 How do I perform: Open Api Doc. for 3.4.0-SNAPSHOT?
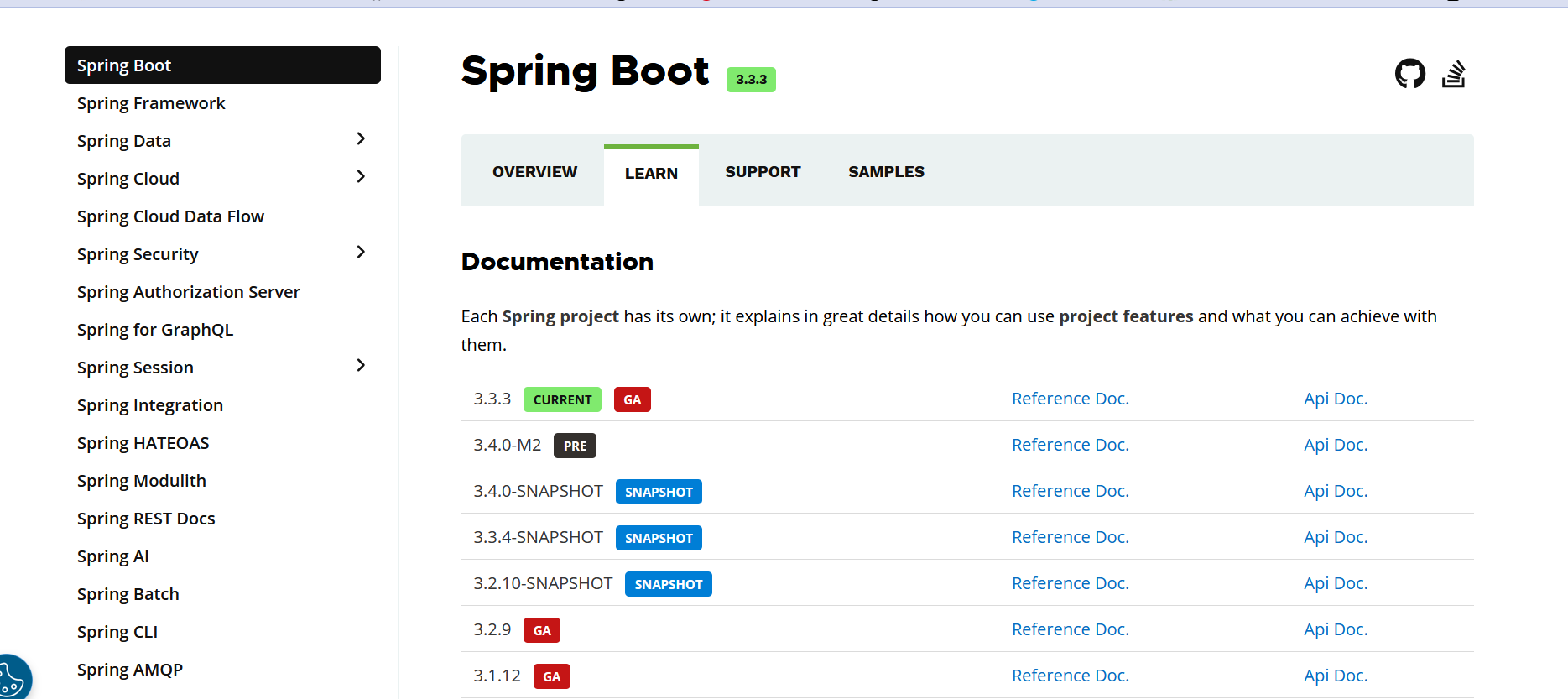point(1336,491)
